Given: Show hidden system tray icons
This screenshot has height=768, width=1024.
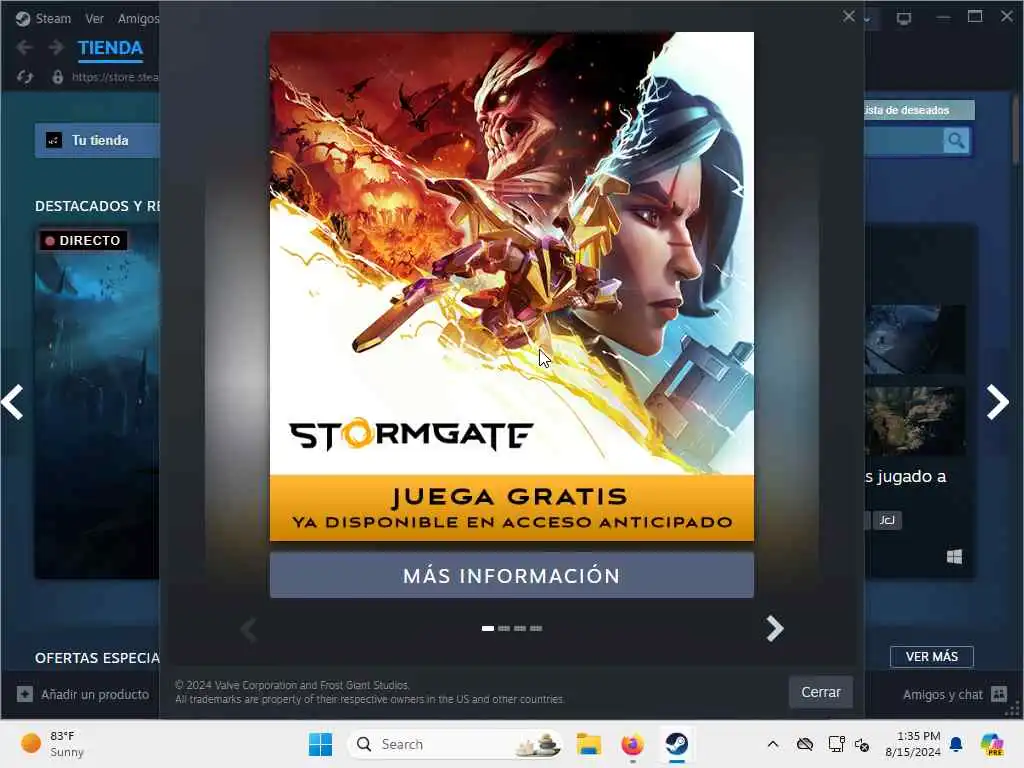Looking at the screenshot, I should tap(773, 744).
